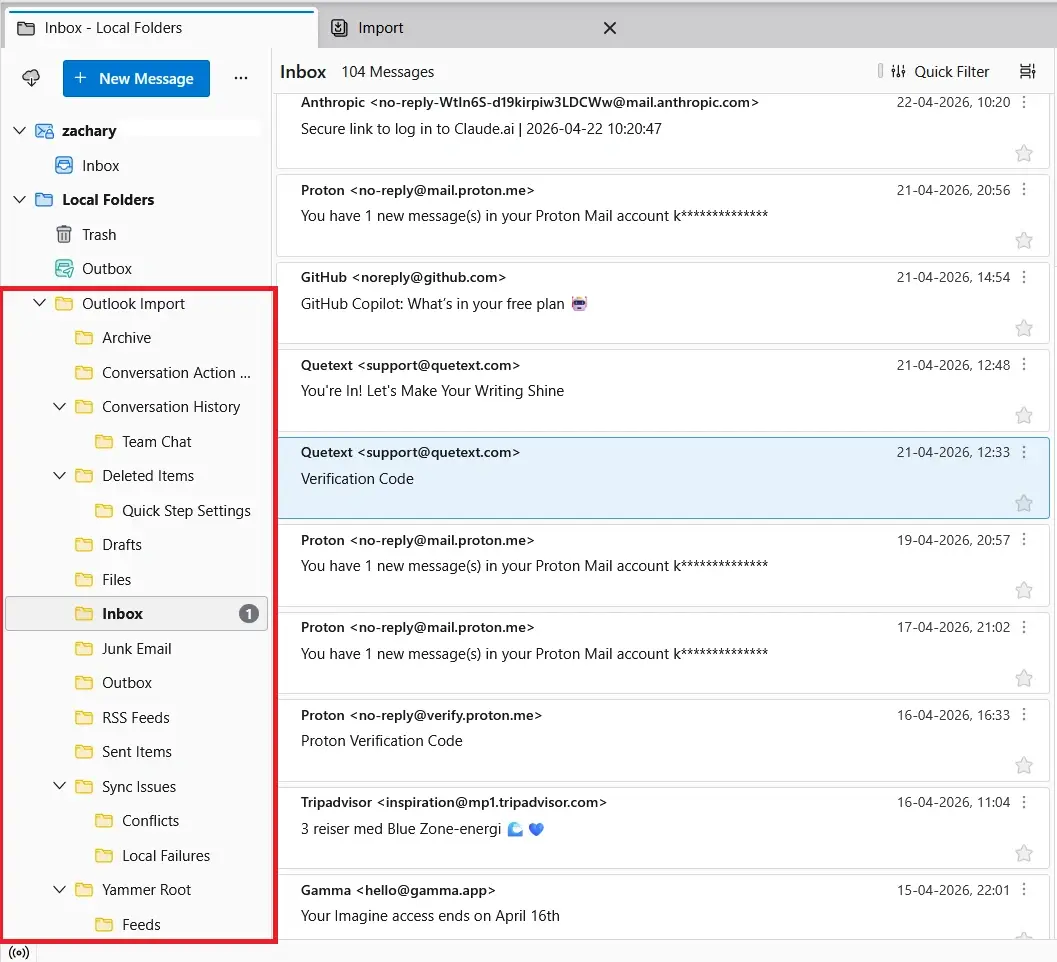Open more options for Tripadvisor message
The width and height of the screenshot is (1057, 962).
point(1024,802)
